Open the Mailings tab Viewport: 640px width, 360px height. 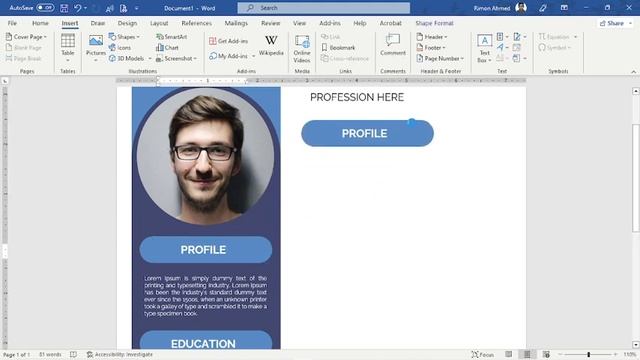236,23
